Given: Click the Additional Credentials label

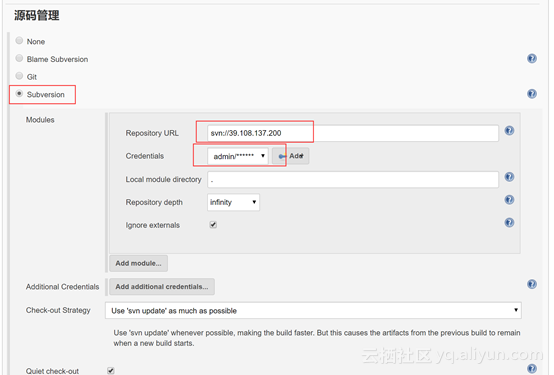Looking at the screenshot, I should (x=62, y=287).
